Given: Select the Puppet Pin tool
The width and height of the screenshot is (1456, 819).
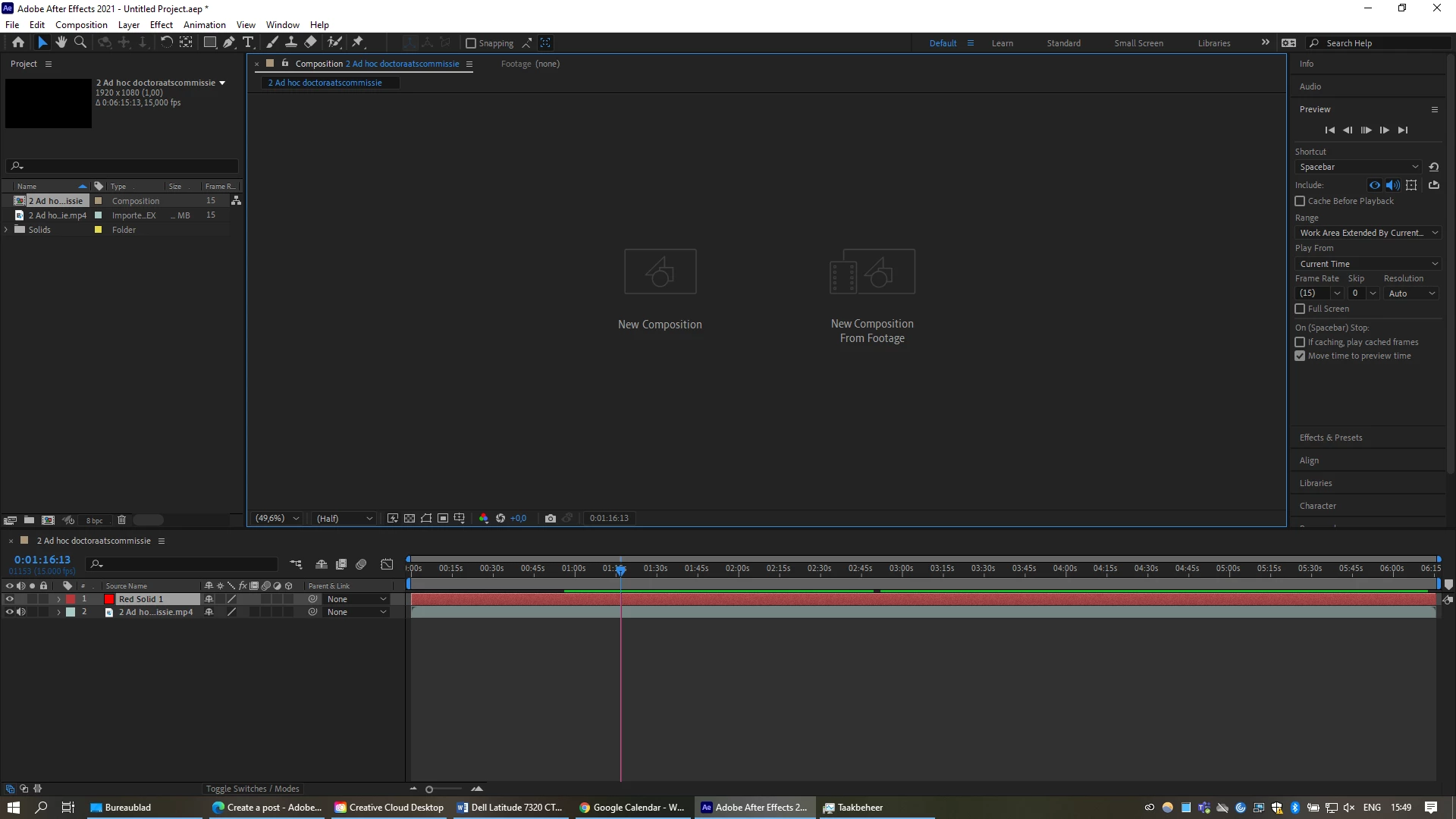Looking at the screenshot, I should click(358, 42).
